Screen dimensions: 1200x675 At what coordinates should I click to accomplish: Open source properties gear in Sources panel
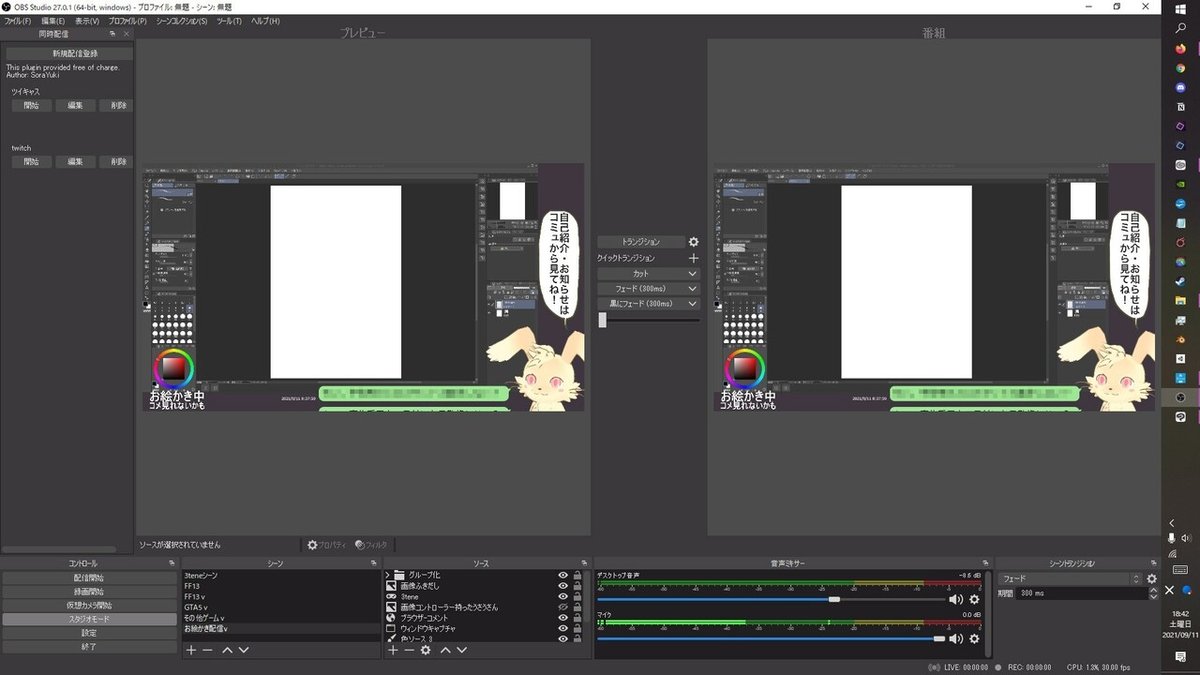[425, 650]
